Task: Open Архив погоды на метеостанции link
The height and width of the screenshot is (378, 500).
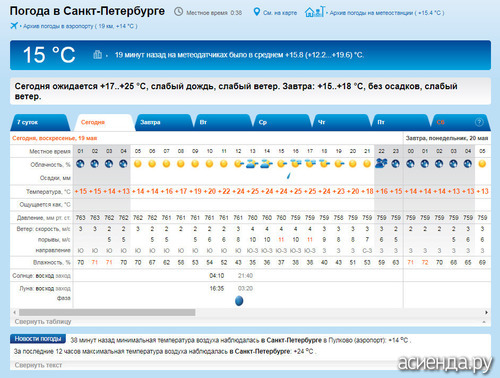Action: click(x=387, y=13)
